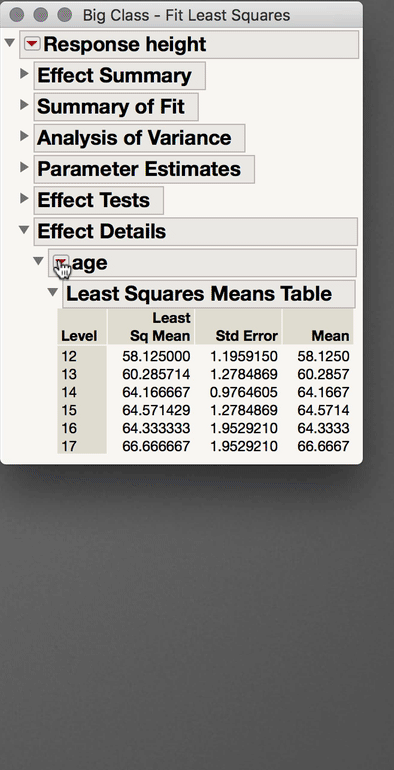Click level 17 in the table
Image resolution: width=394 pixels, height=770 pixels.
[x=69, y=446]
